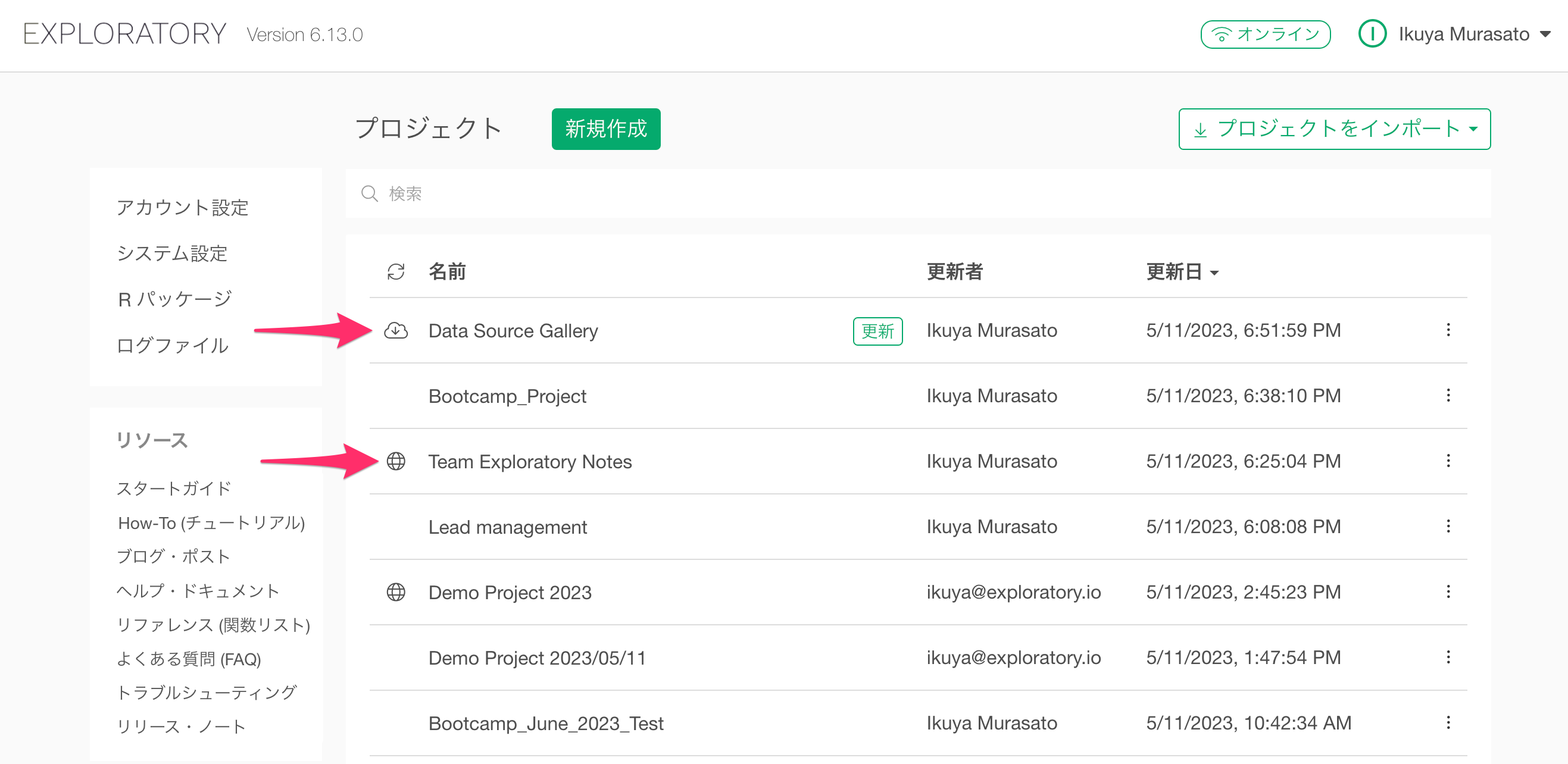The height and width of the screenshot is (764, 1568).
Task: Click globe icon next to Demo Project 2023
Action: pyautogui.click(x=396, y=592)
